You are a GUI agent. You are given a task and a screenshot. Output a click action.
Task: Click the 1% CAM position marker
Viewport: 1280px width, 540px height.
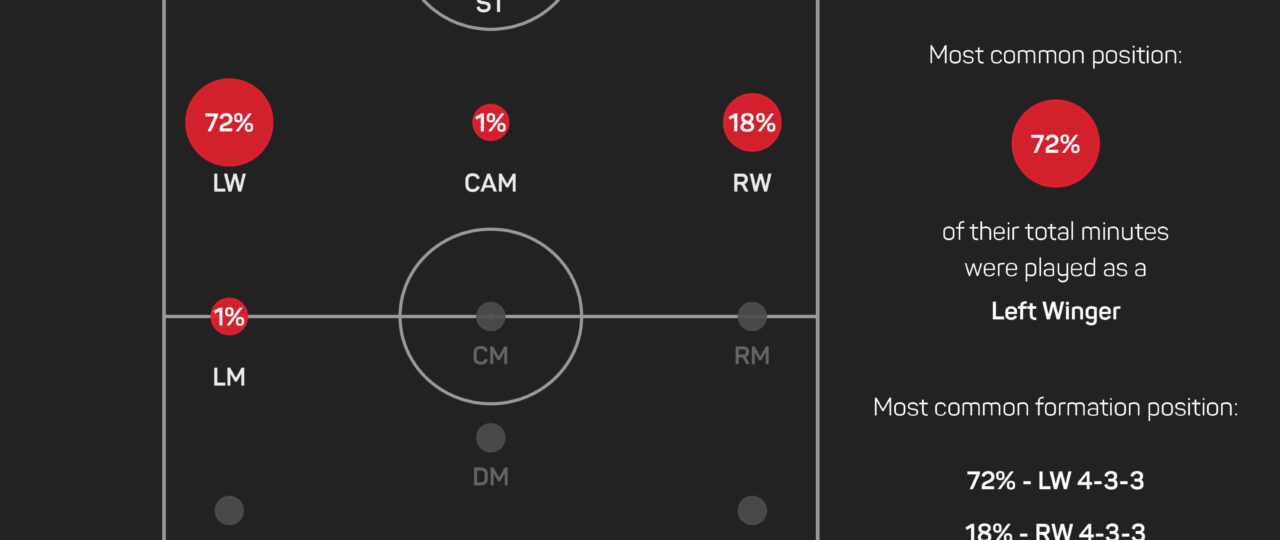click(x=490, y=123)
